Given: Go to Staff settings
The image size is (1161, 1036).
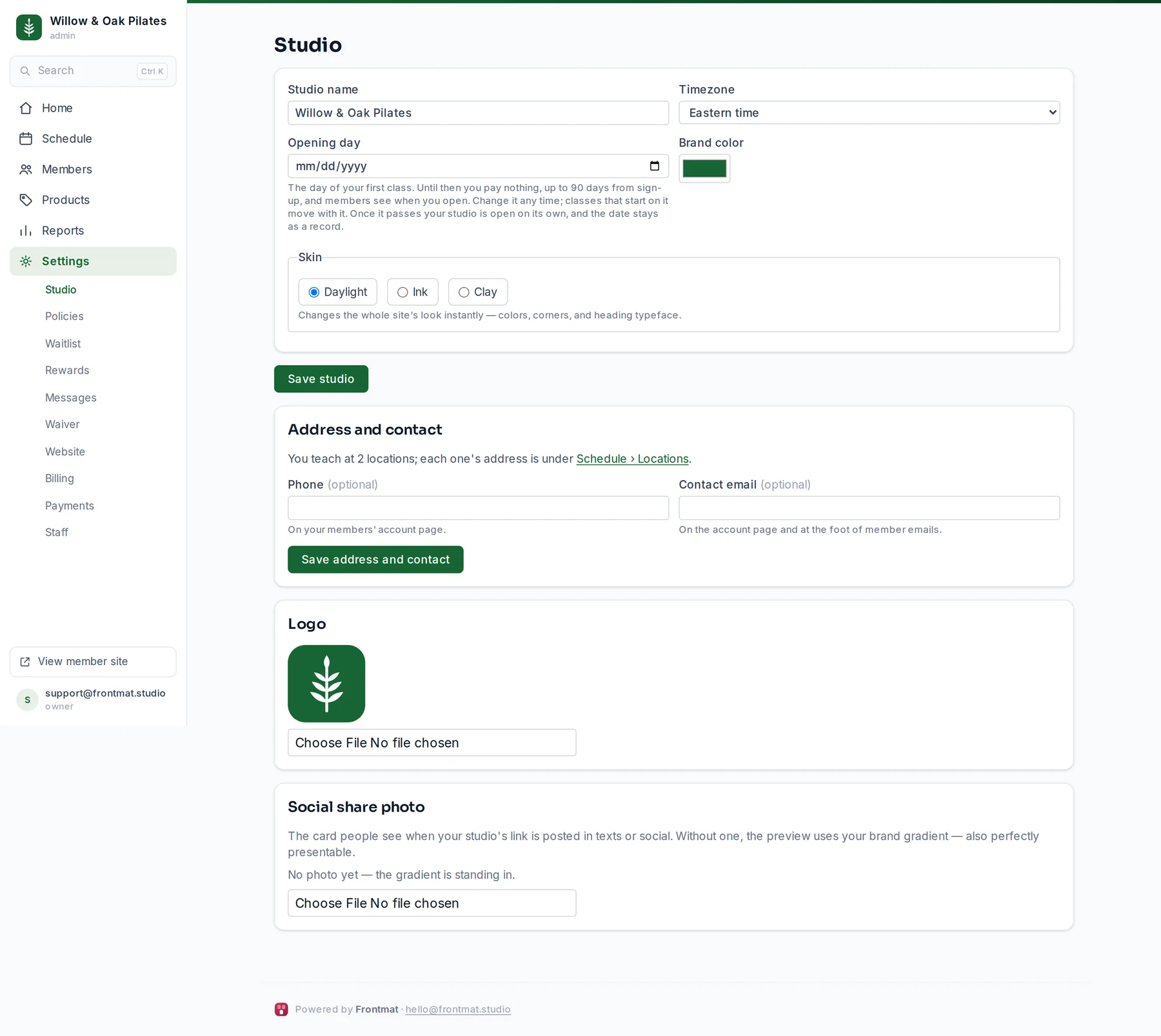Looking at the screenshot, I should (57, 532).
